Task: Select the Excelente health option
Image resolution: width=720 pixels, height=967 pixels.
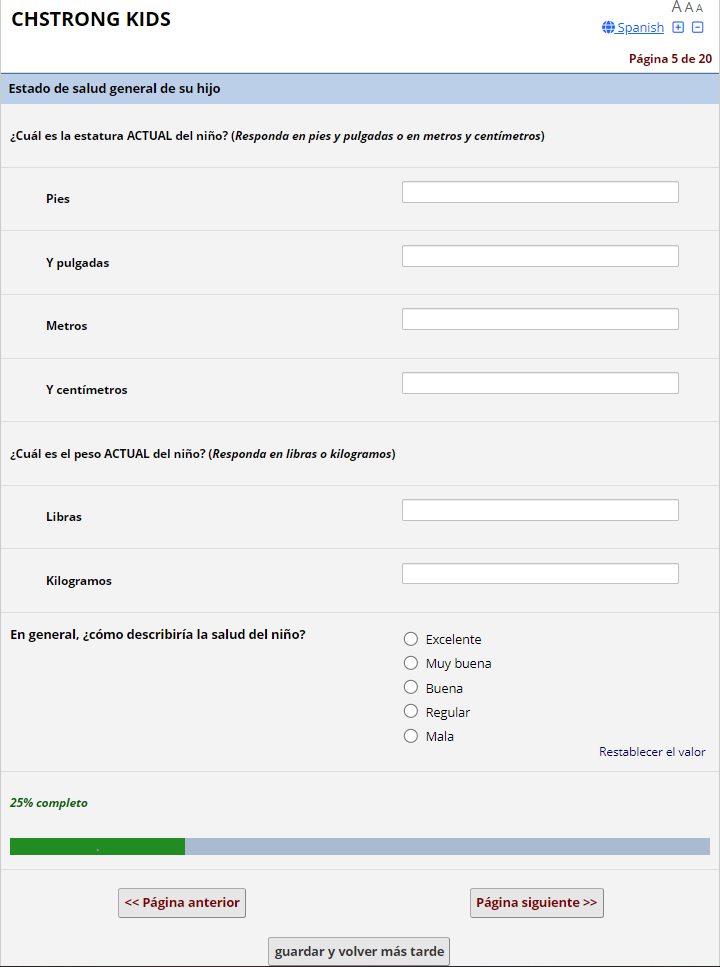Action: (410, 639)
